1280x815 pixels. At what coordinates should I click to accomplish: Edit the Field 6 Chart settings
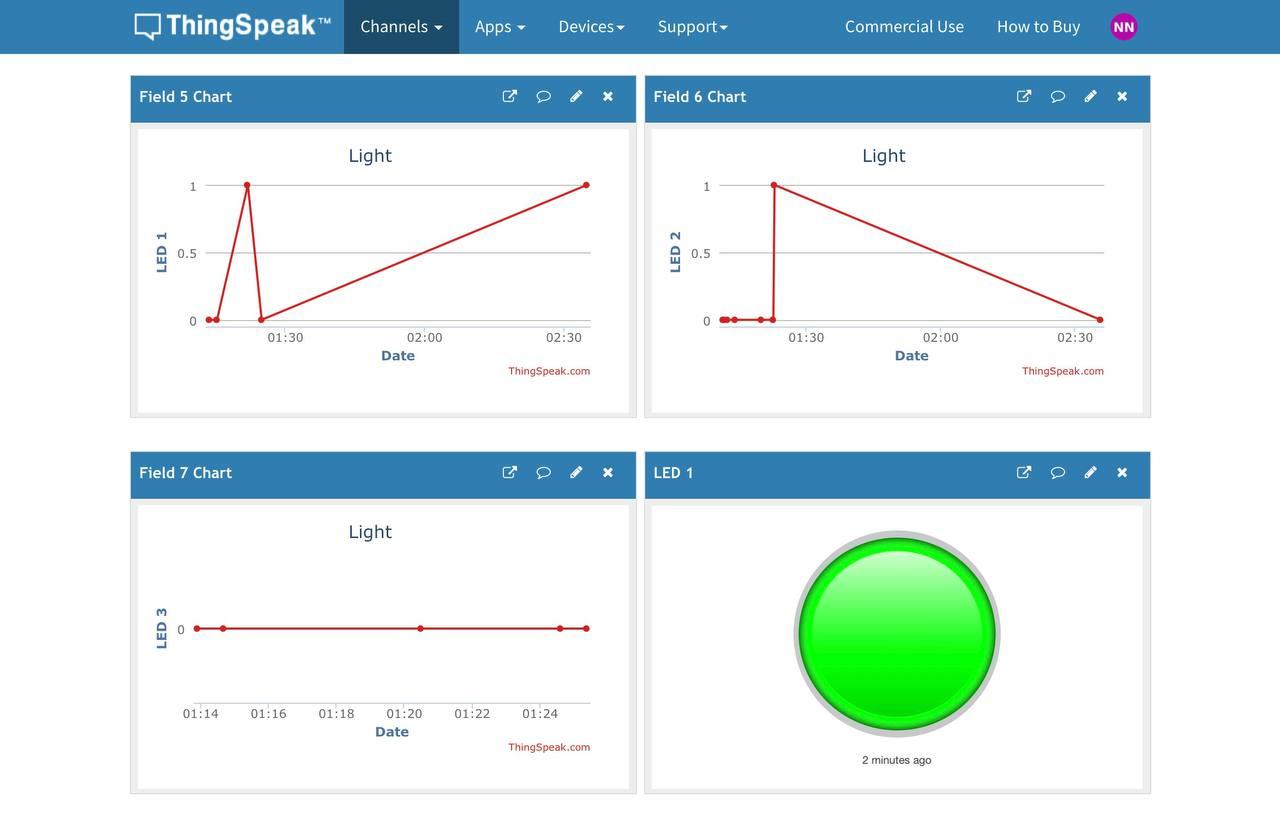point(1090,96)
